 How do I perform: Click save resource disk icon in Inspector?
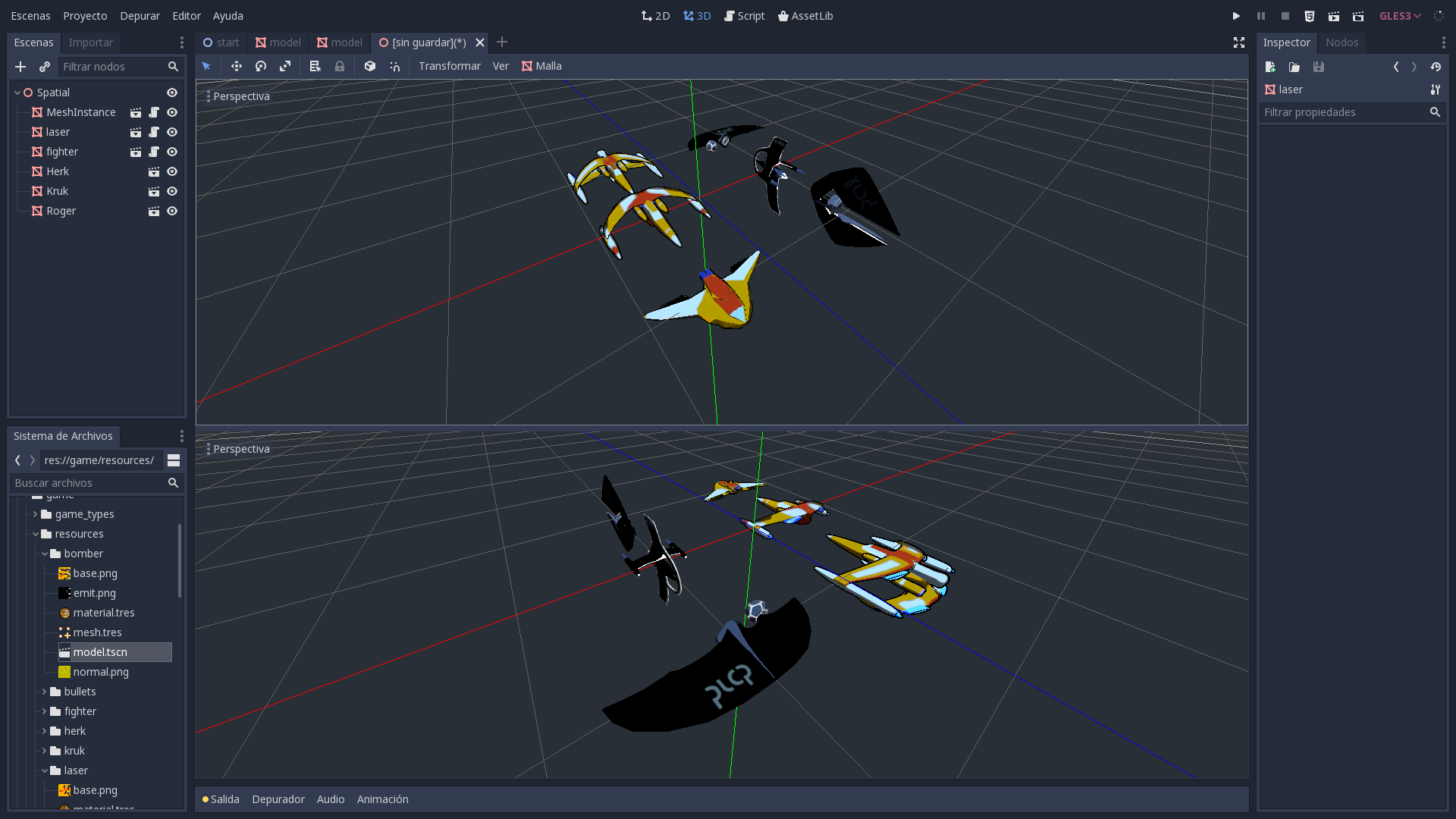(x=1319, y=67)
